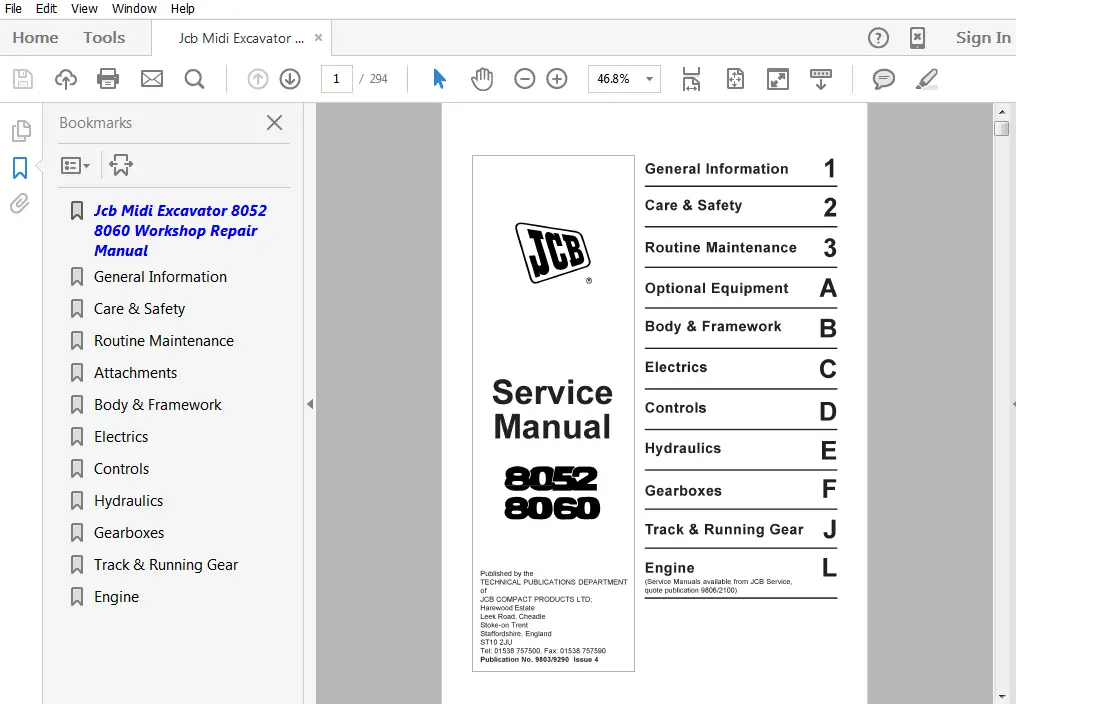This screenshot has height=704, width=1117.
Task: Open the Hydraulics bookmark
Action: click(128, 501)
